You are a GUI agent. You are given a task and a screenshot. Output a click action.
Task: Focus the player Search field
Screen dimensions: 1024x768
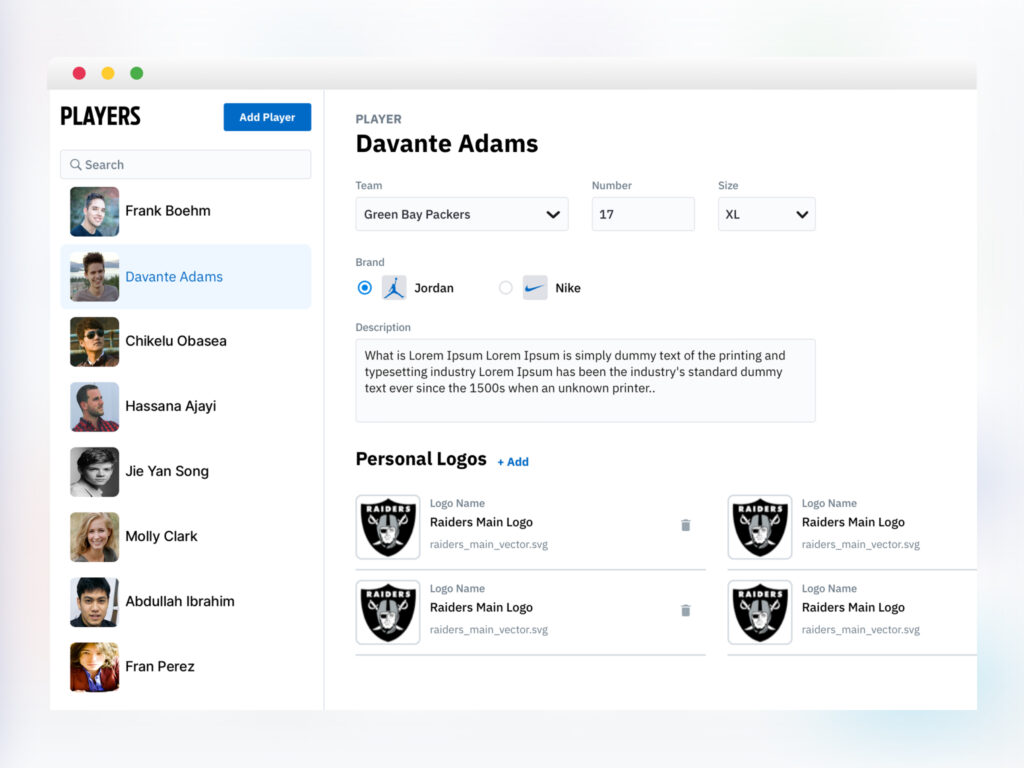(x=185, y=165)
